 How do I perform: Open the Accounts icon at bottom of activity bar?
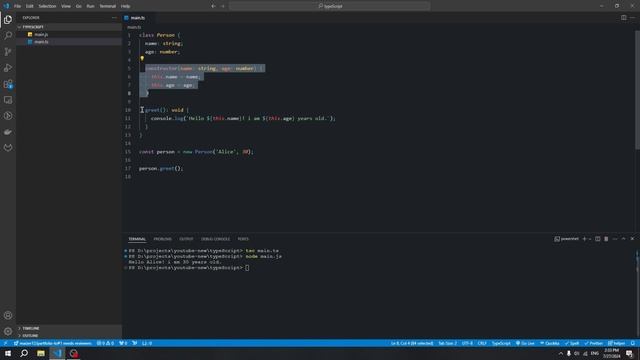8,315
